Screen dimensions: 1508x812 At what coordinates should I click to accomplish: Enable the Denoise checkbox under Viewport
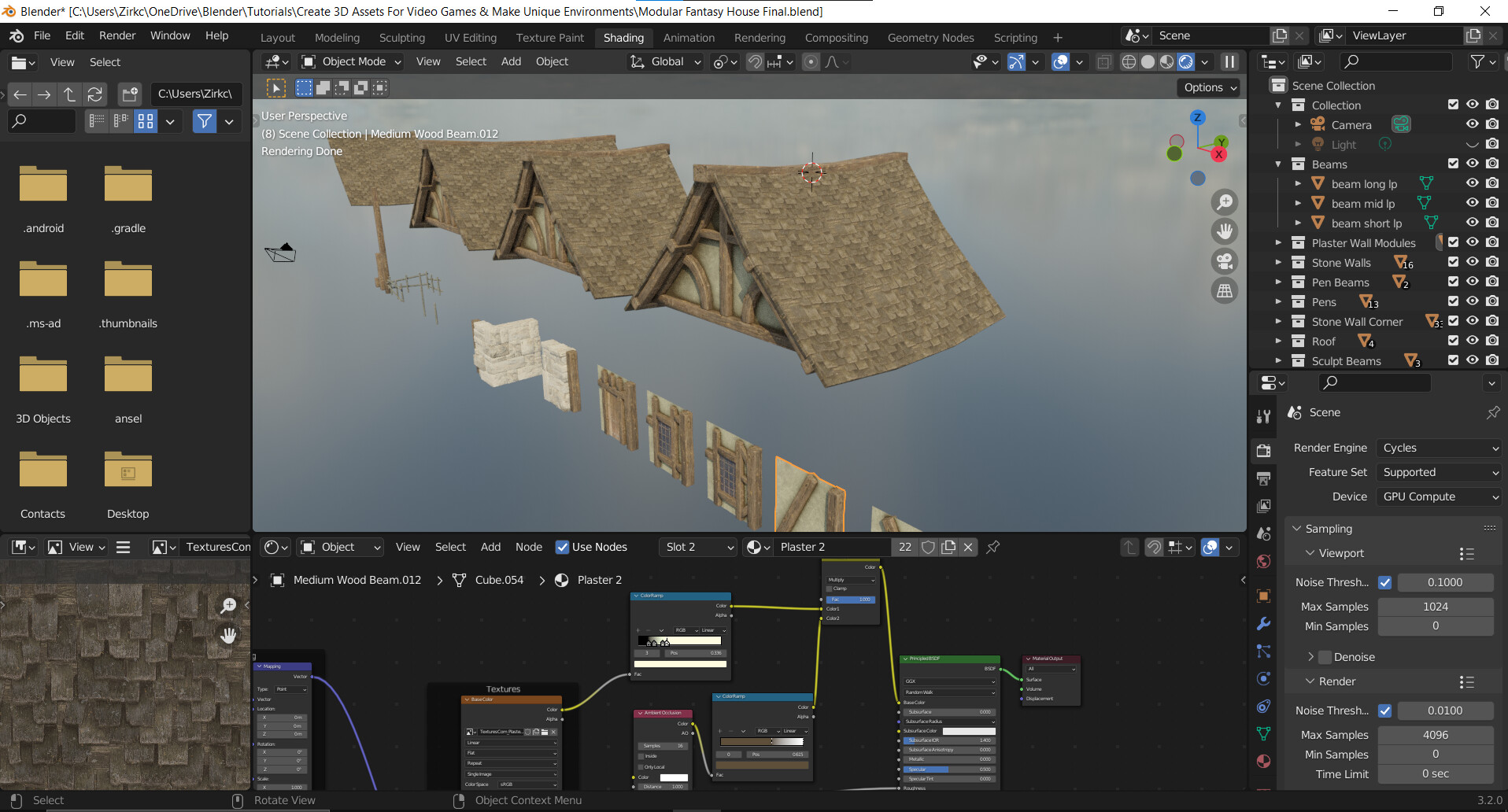pyautogui.click(x=1325, y=657)
